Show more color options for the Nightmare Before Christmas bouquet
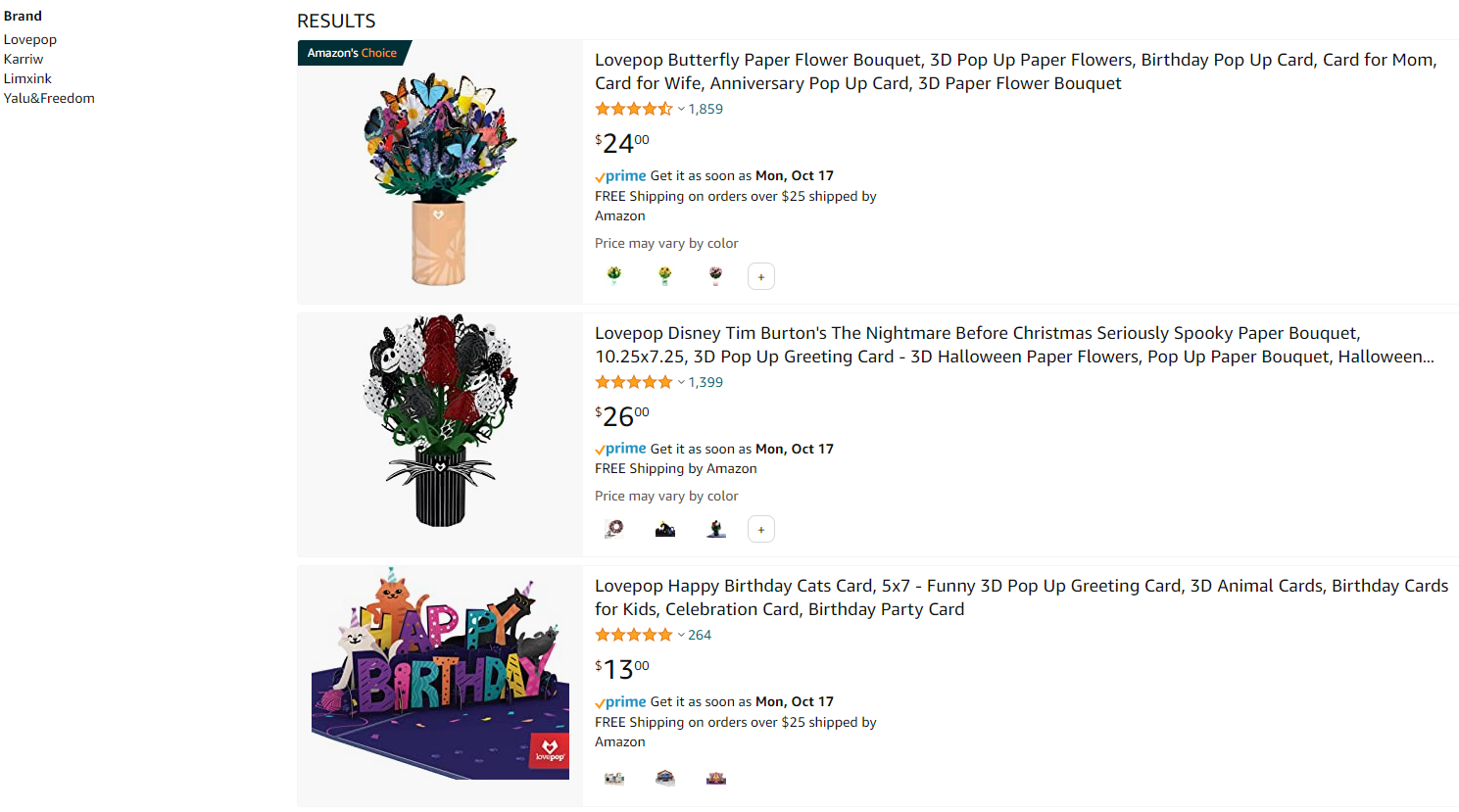 [x=761, y=529]
